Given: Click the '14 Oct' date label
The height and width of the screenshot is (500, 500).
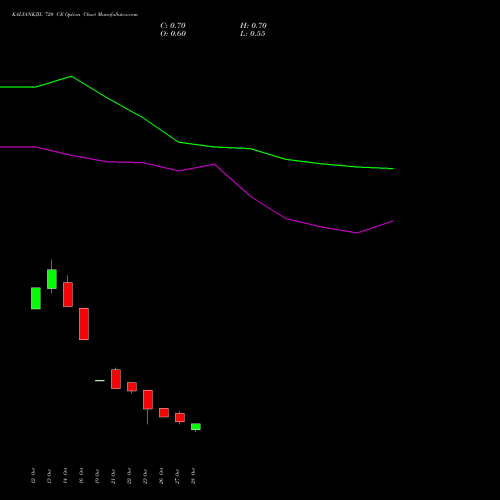Looking at the screenshot, I should (65, 476).
